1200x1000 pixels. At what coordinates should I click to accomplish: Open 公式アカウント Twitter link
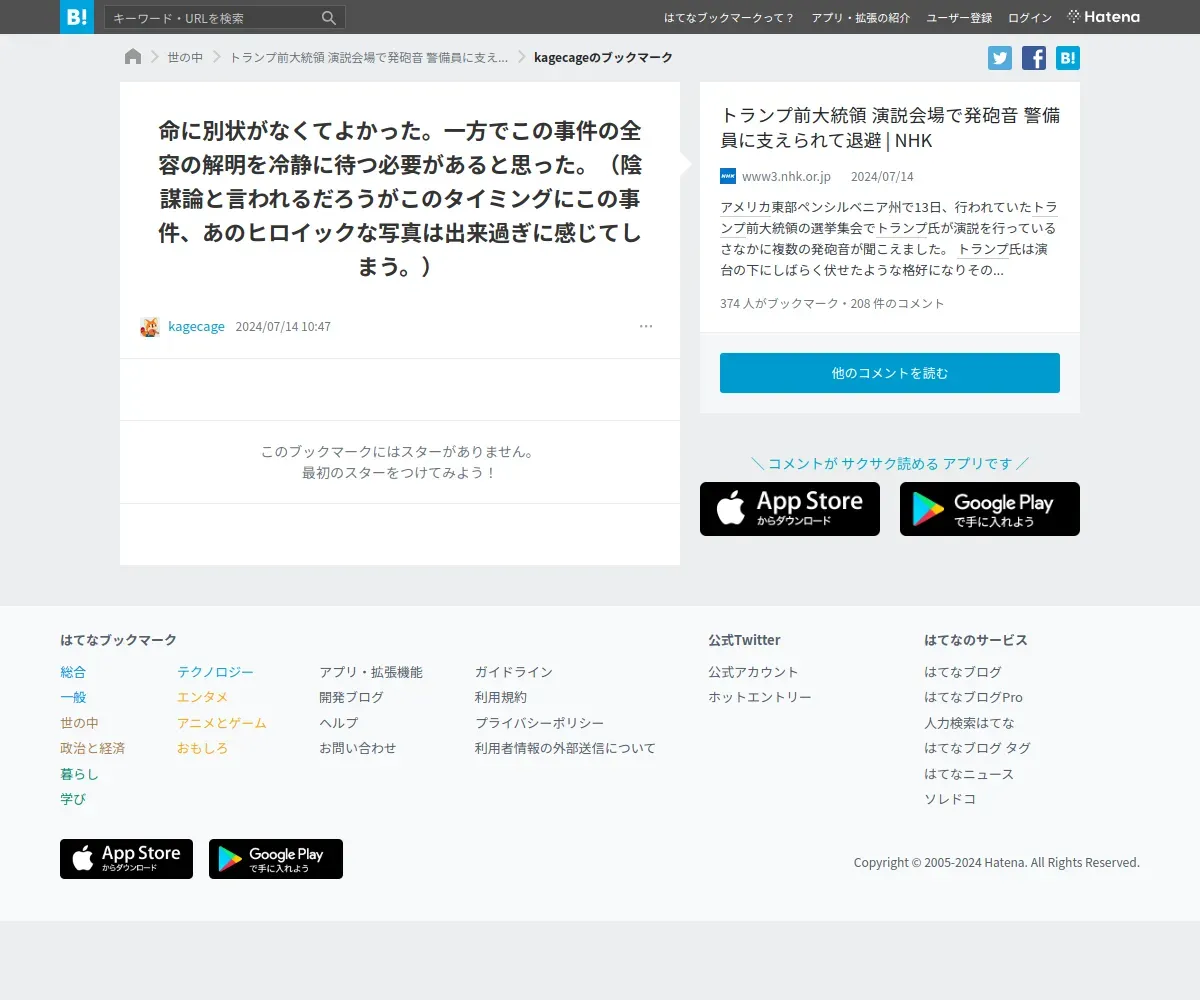click(x=753, y=672)
